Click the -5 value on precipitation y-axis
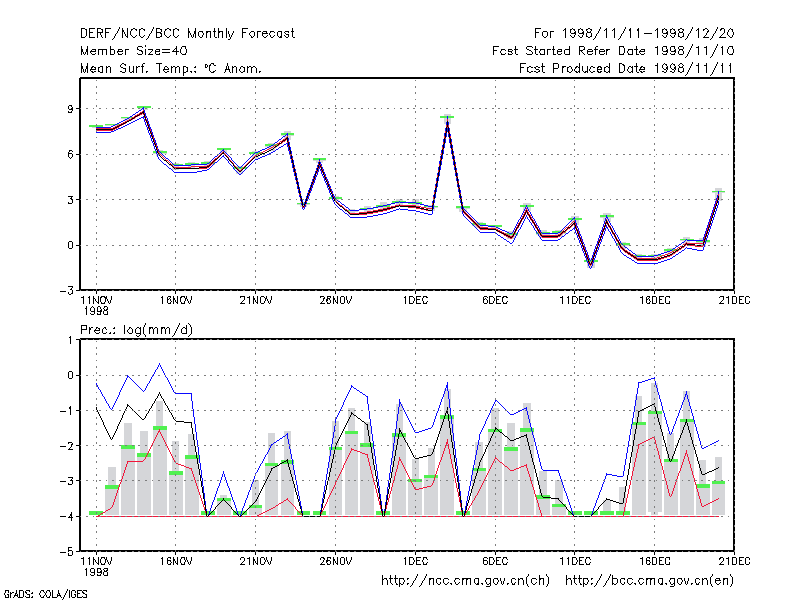Screen dimensions: 800x600 (67, 552)
